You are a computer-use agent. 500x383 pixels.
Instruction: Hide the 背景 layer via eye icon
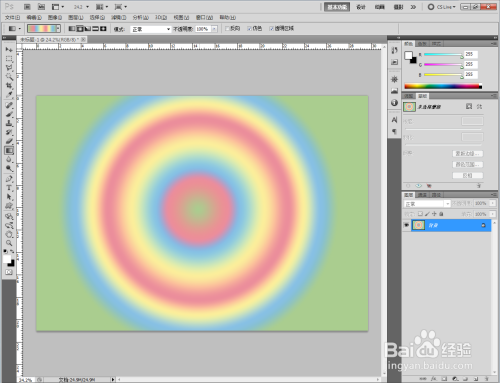[406, 225]
